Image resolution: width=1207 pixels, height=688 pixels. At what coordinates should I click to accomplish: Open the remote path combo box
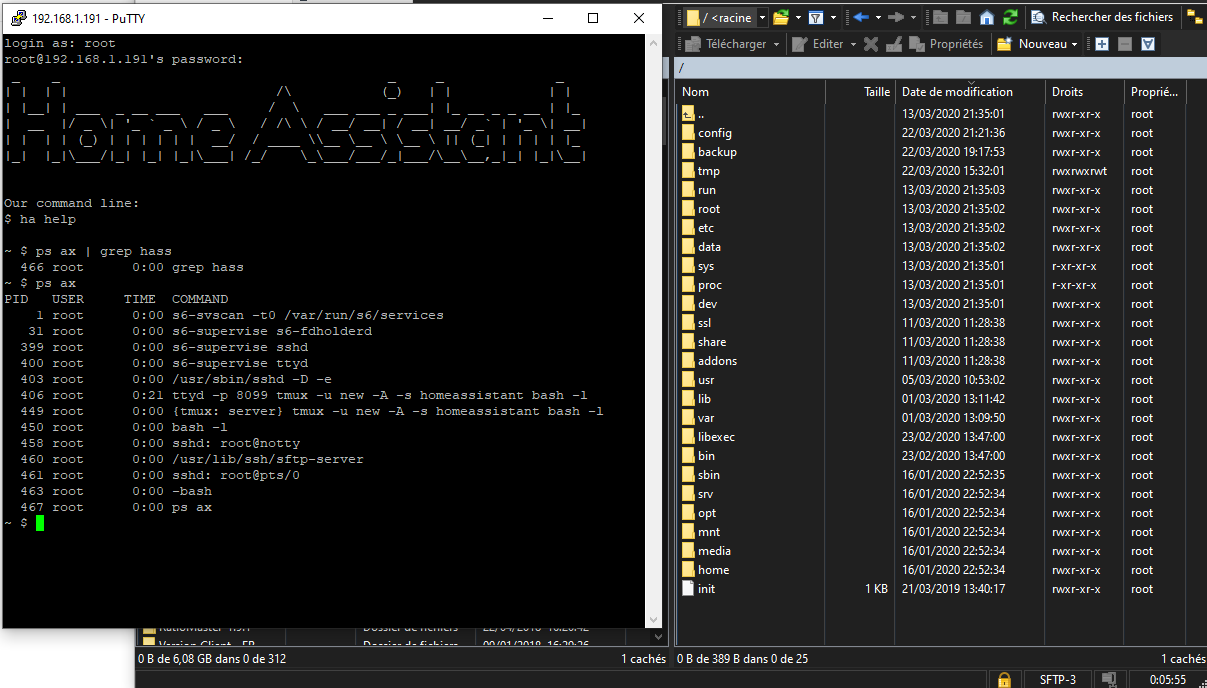[726, 17]
